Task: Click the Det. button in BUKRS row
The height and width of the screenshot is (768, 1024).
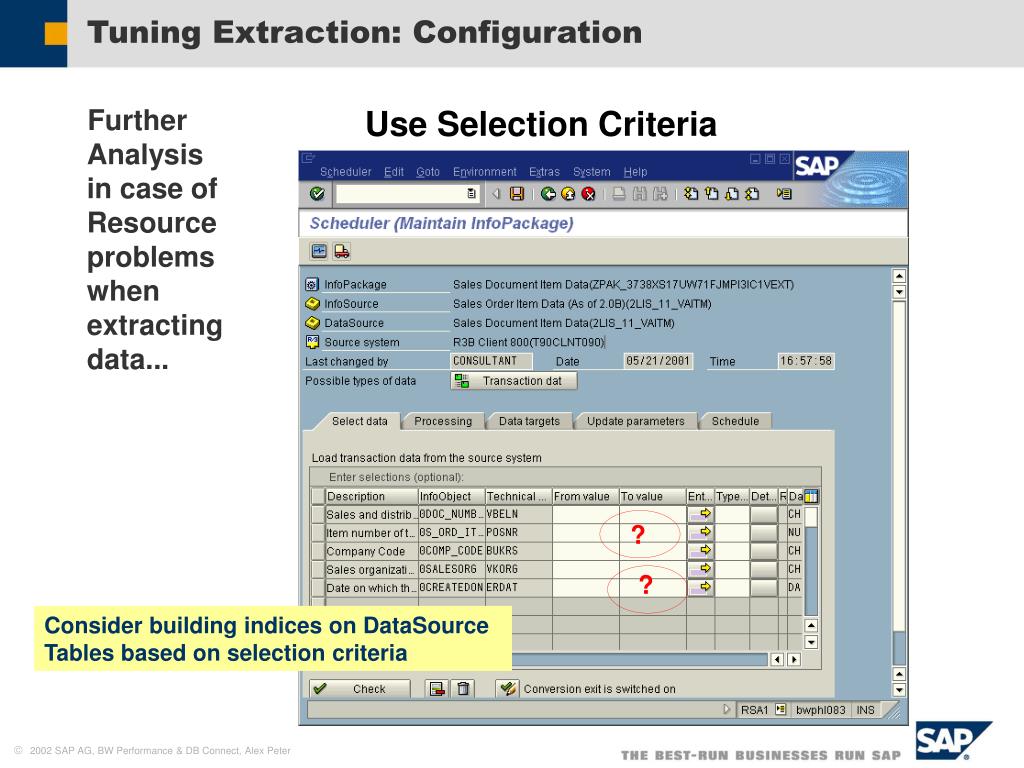Action: 763,551
